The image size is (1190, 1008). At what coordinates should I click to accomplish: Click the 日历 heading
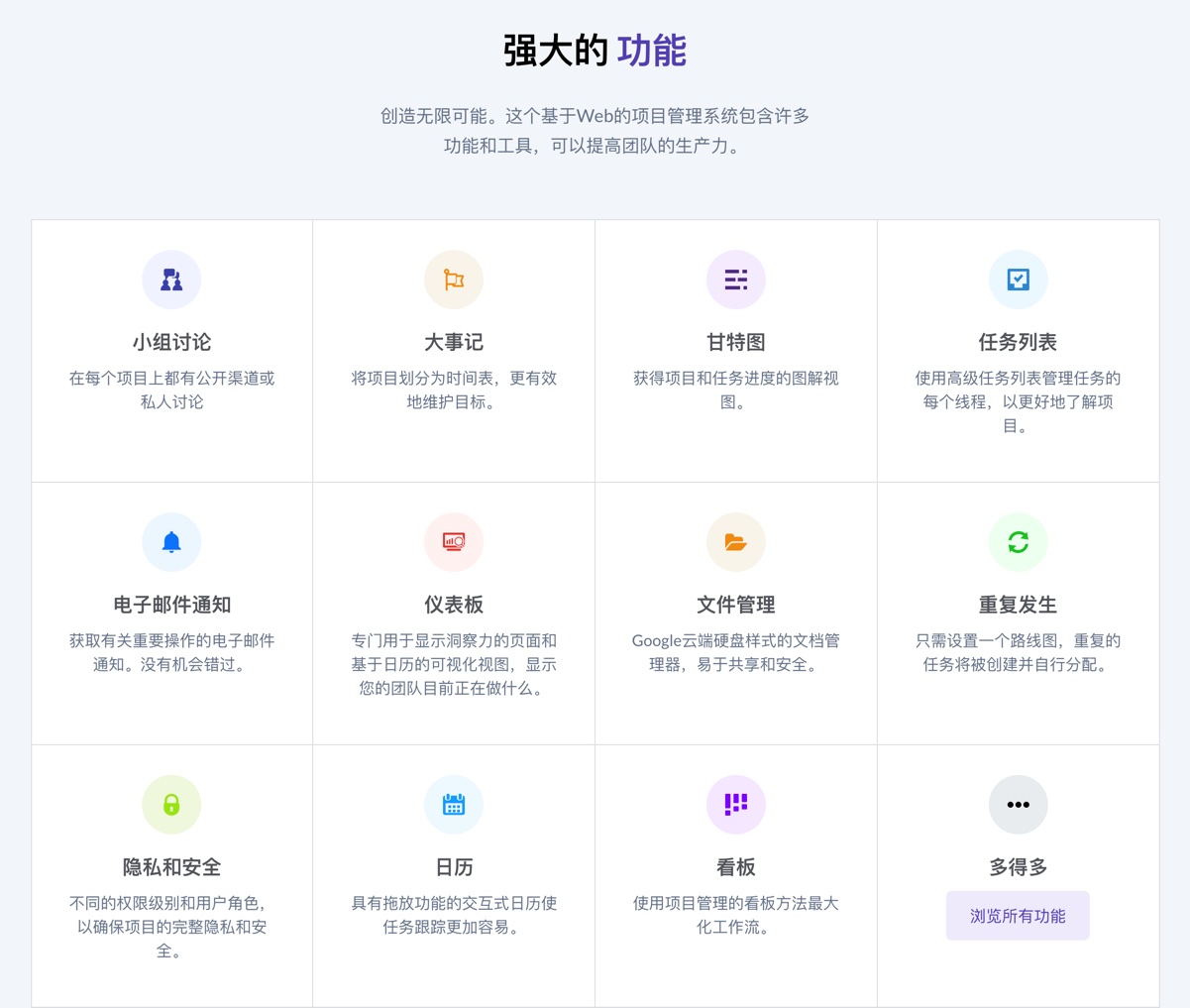[x=454, y=867]
